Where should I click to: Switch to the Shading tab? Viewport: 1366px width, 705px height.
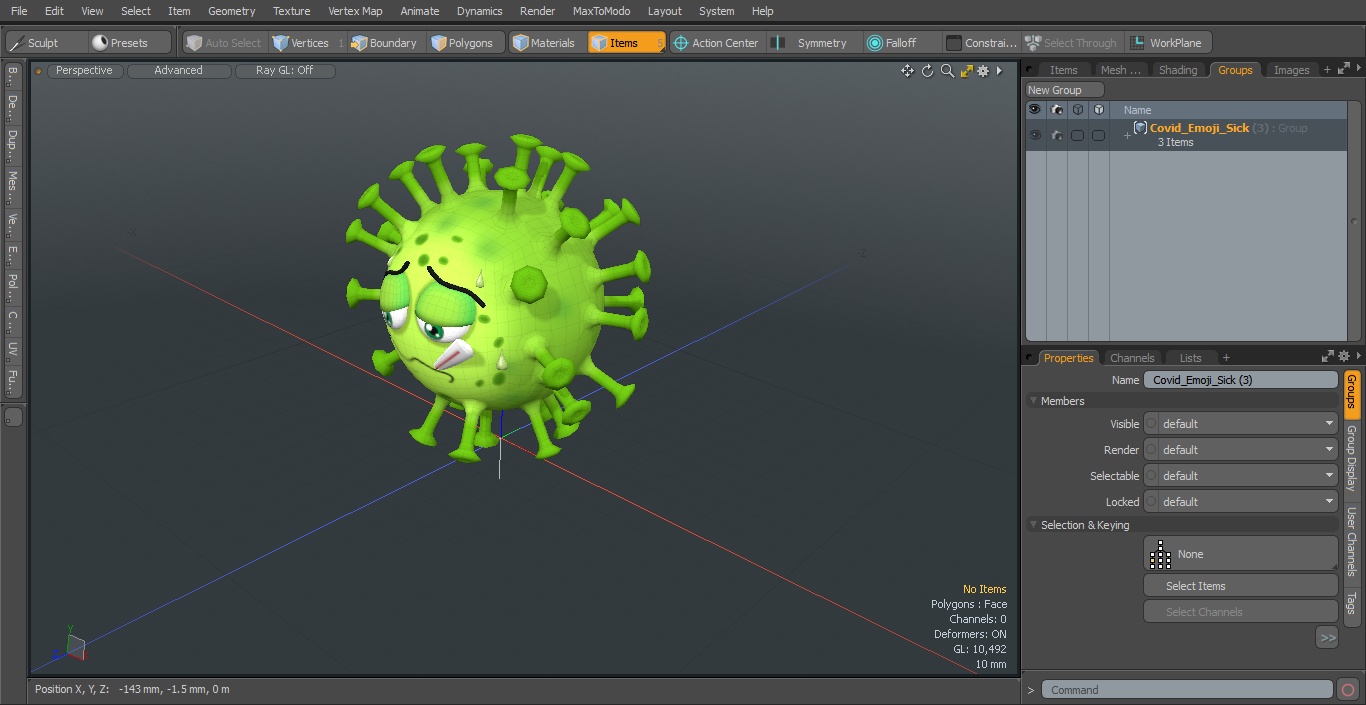tap(1178, 70)
